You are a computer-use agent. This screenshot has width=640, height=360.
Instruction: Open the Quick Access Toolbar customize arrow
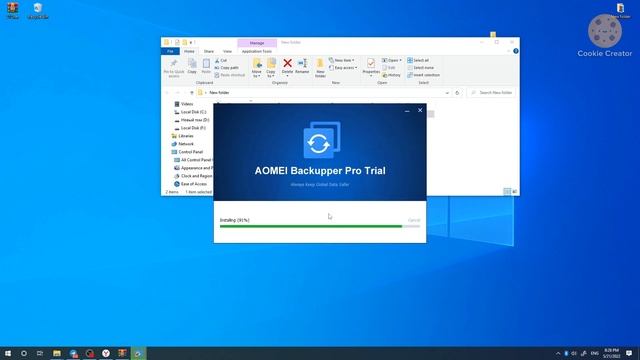[x=191, y=42]
